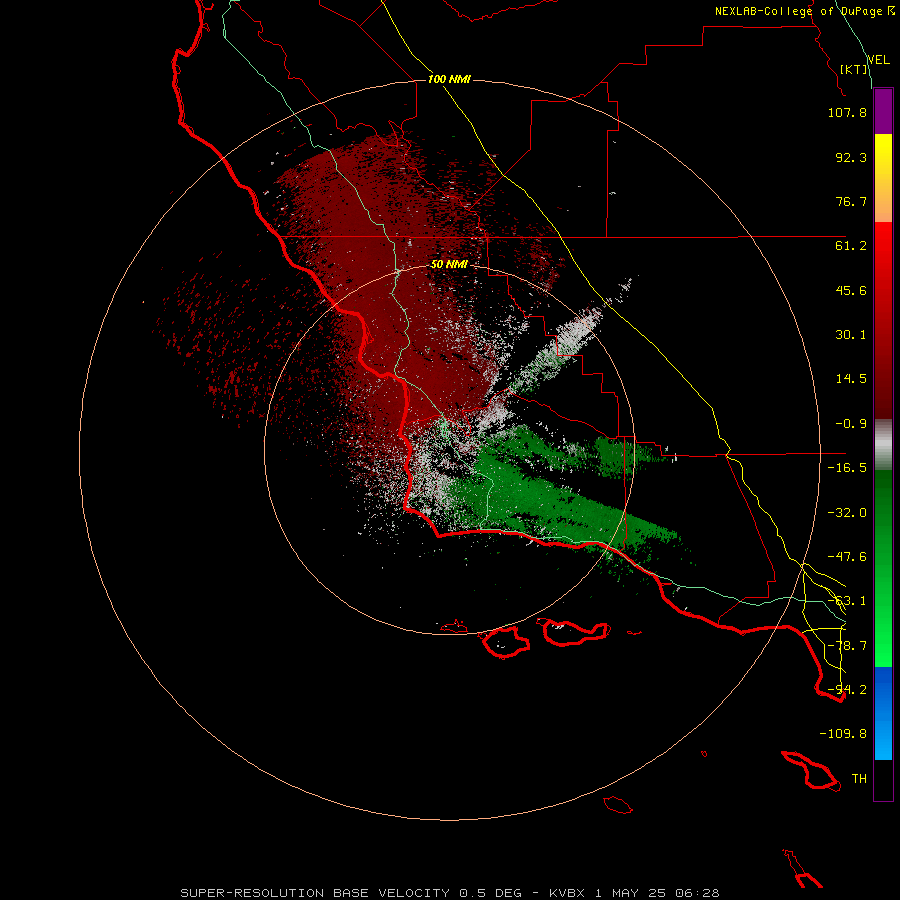The height and width of the screenshot is (900, 900).
Task: Click the TH label on the legend
Action: point(859,779)
